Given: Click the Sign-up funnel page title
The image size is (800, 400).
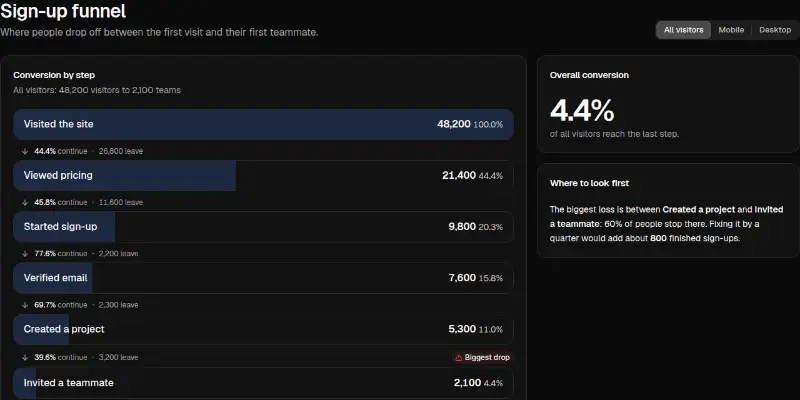Looking at the screenshot, I should [63, 11].
